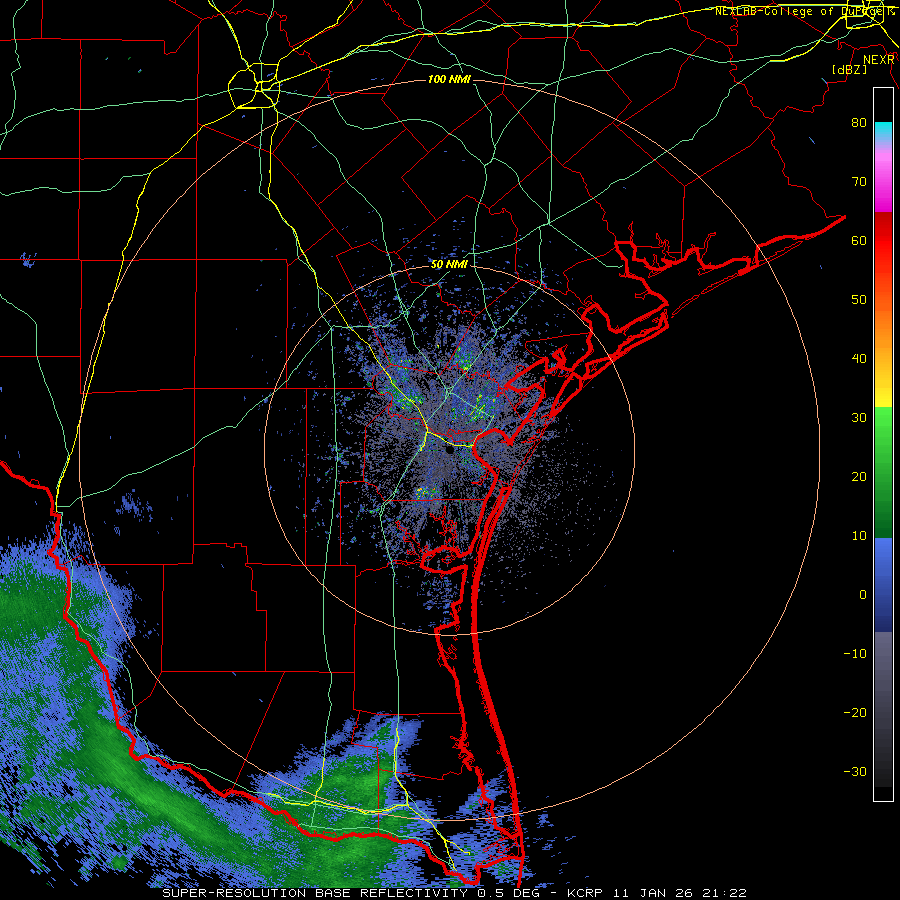Click the 40 value on the dBZ scale

pyautogui.click(x=859, y=359)
